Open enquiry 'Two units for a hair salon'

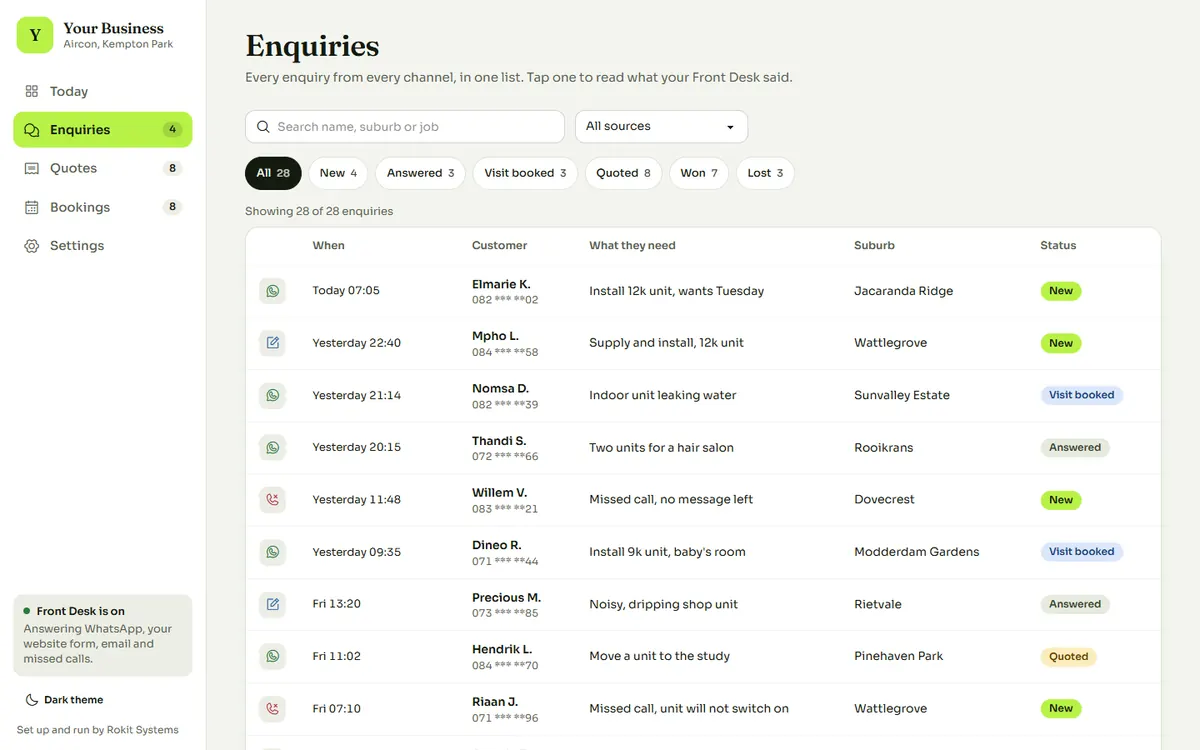(661, 447)
